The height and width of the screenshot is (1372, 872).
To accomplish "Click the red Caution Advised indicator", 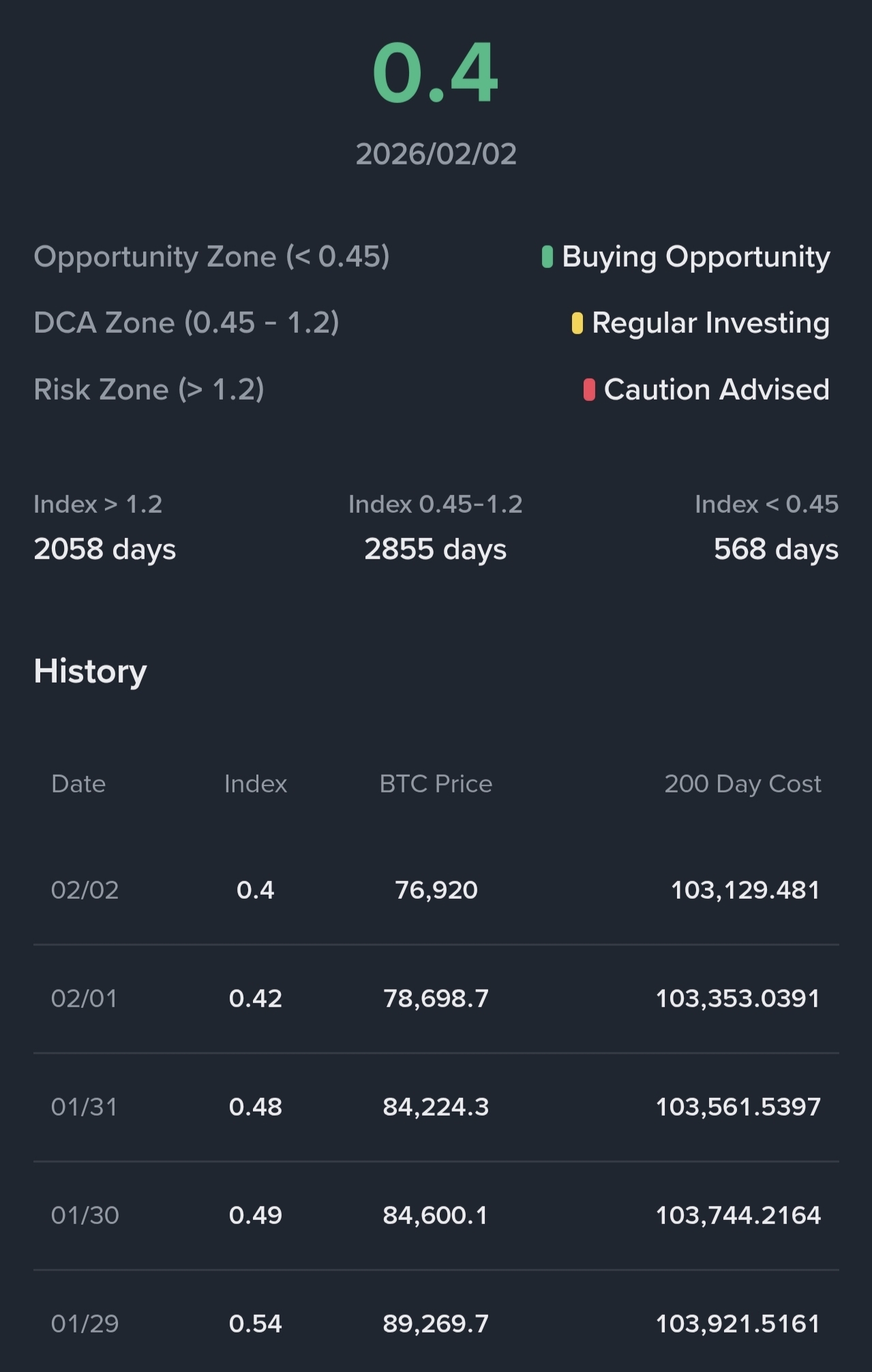I will coord(589,390).
